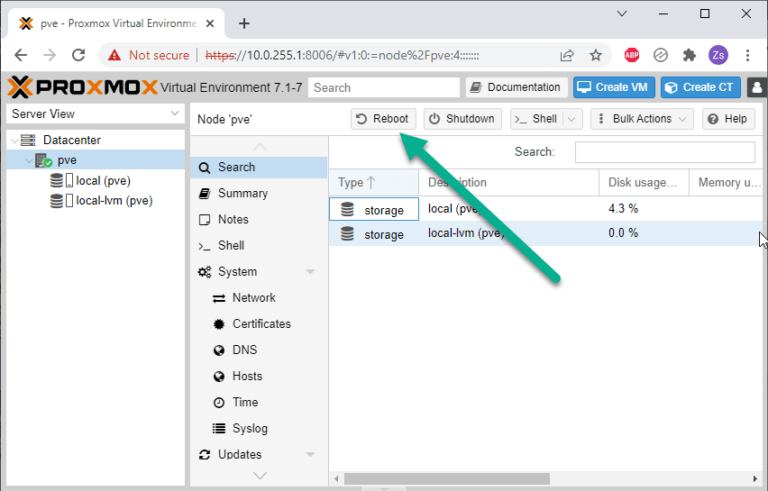Open Chrome's three-dot menu
This screenshot has height=491, width=768.
tap(747, 55)
